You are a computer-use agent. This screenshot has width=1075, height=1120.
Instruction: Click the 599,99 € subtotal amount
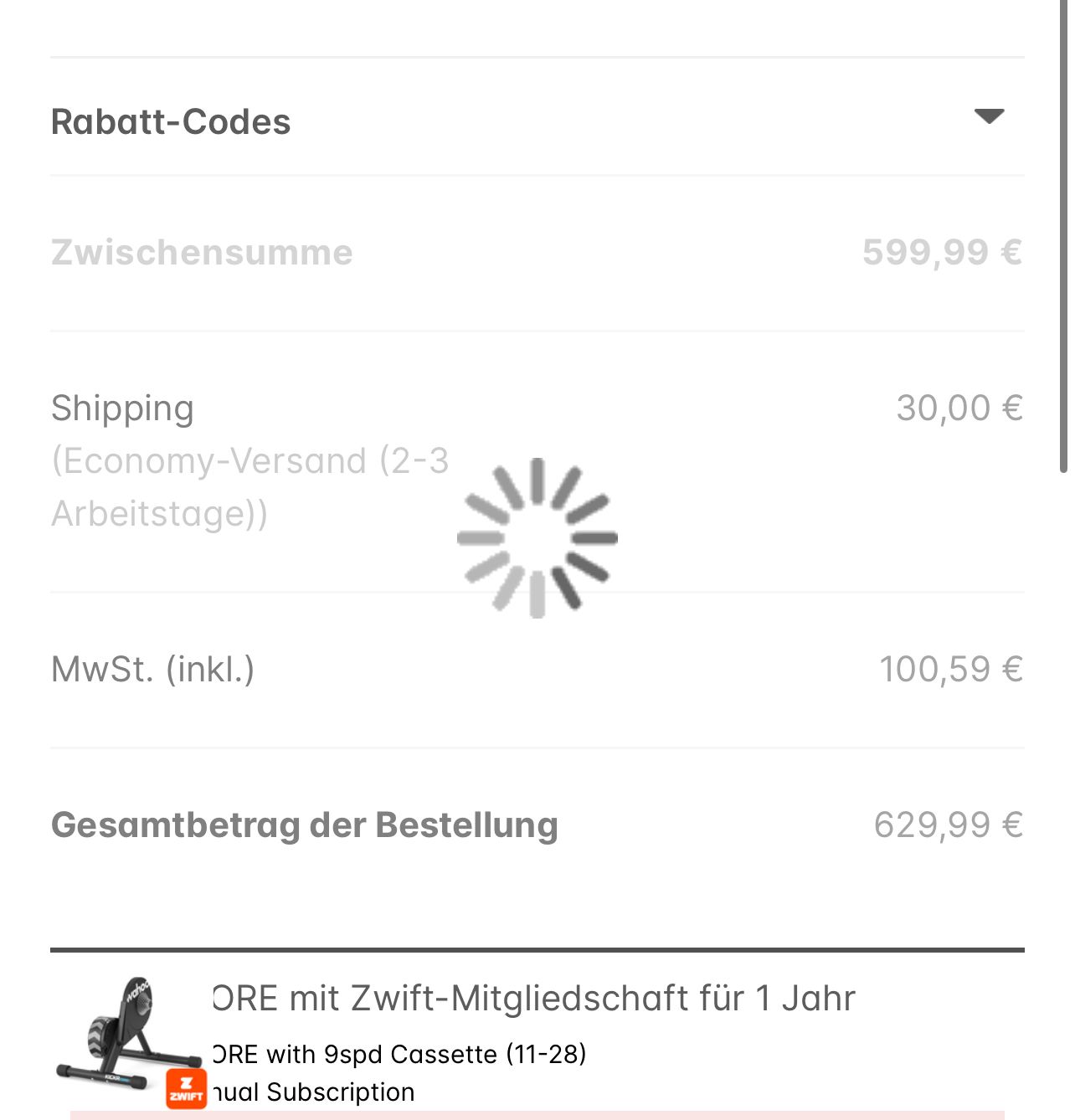pyautogui.click(x=942, y=253)
